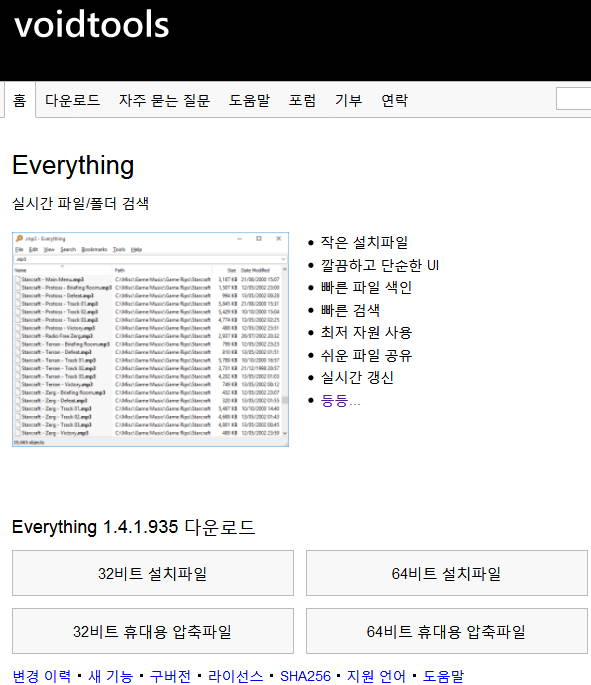Open the 지원 언어 link
591x685 pixels.
coord(376,676)
